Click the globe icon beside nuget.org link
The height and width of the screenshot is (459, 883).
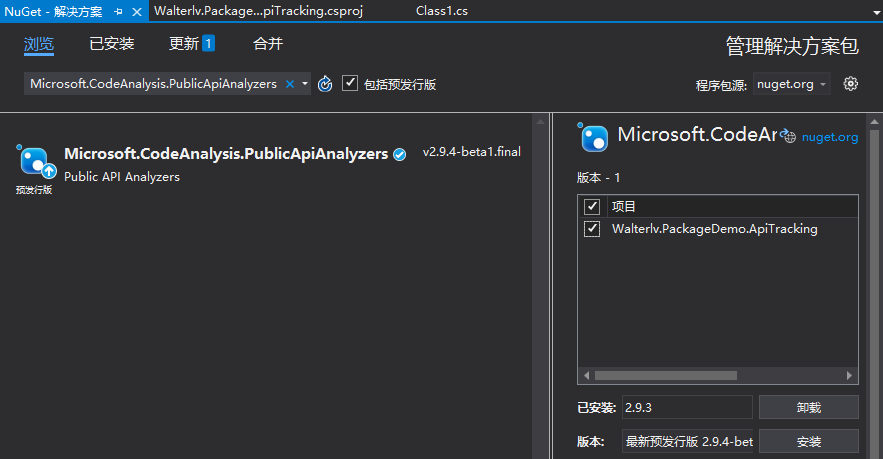click(788, 136)
